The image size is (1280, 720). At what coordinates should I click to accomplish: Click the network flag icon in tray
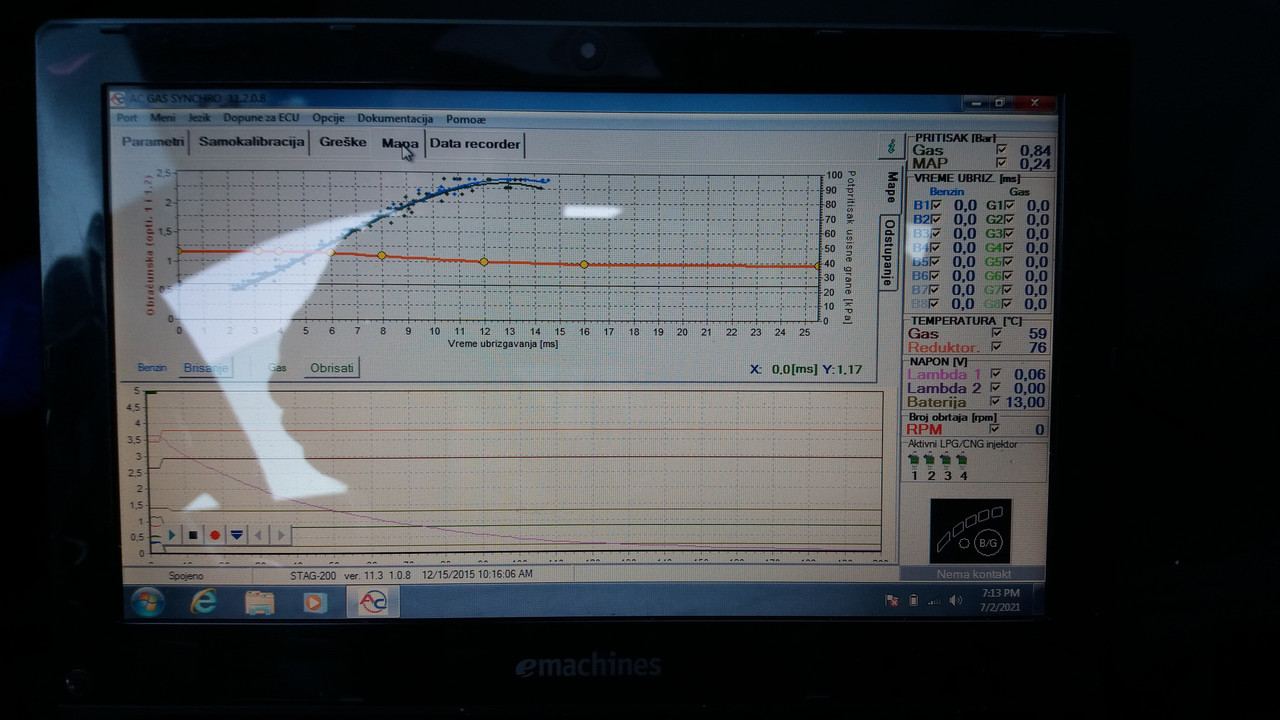click(892, 600)
